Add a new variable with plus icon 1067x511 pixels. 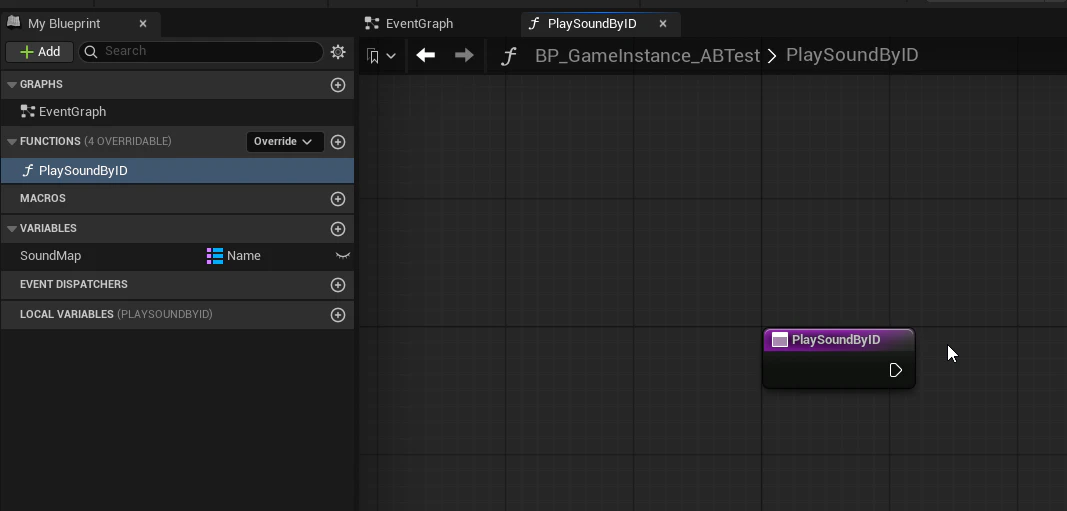pyautogui.click(x=338, y=229)
